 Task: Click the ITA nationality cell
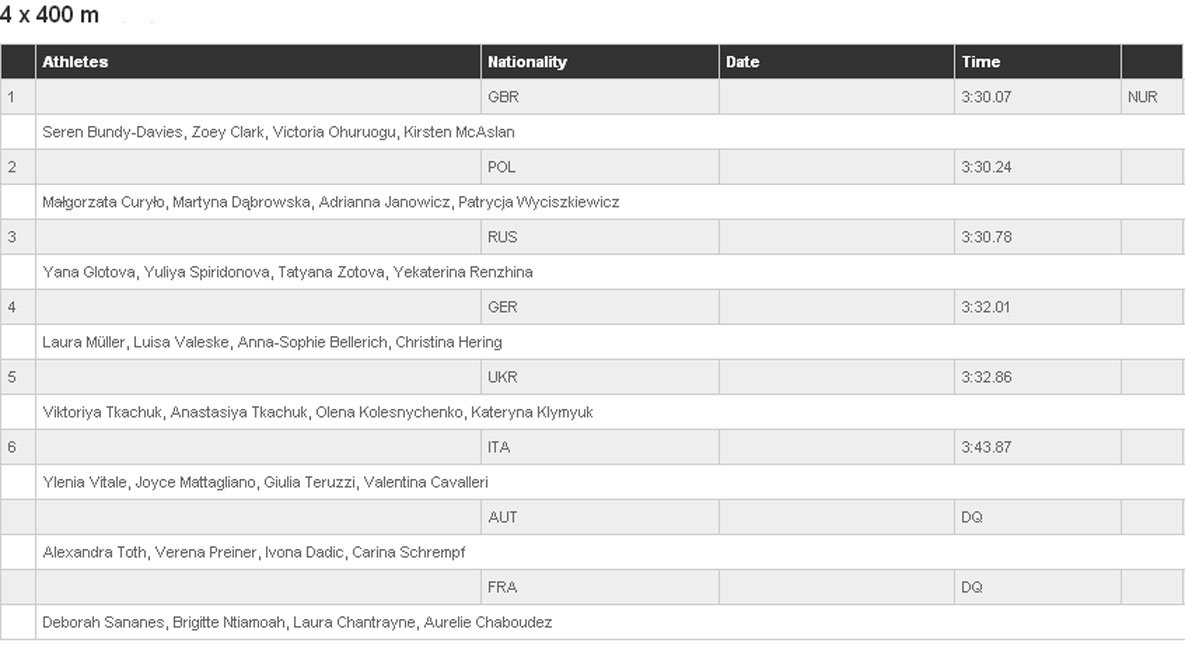click(599, 447)
